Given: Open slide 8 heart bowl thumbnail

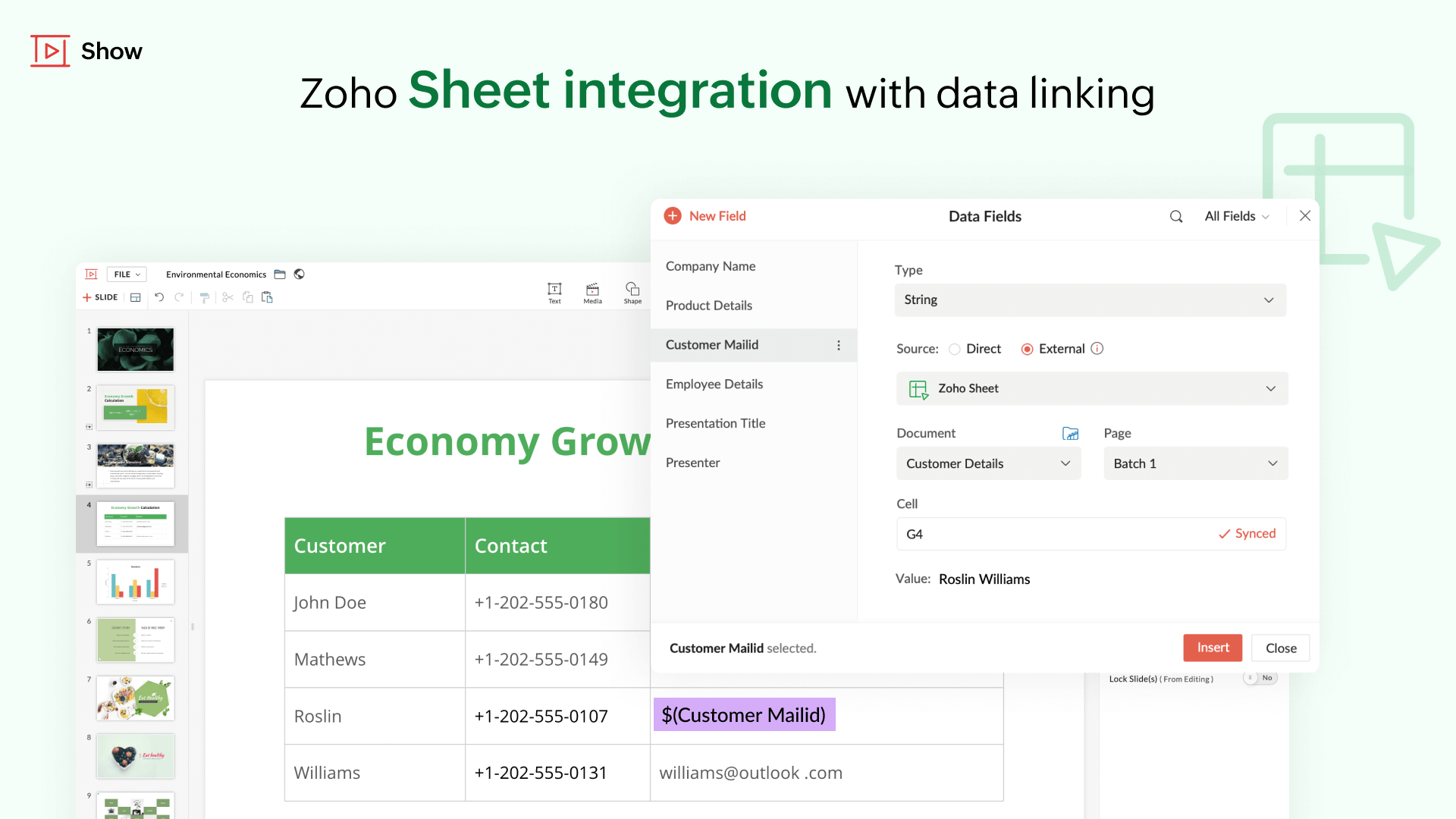Looking at the screenshot, I should tap(136, 756).
